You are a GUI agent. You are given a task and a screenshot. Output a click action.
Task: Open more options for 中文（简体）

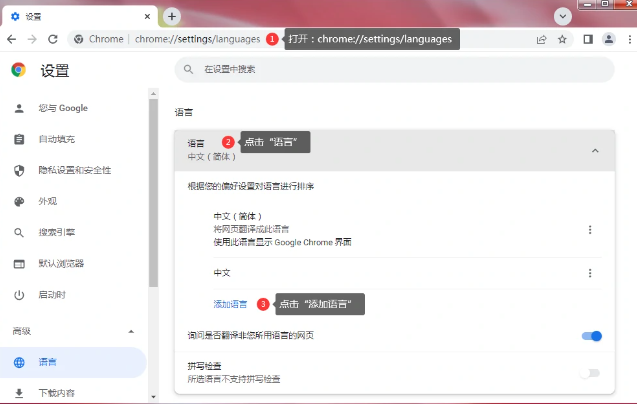click(x=590, y=229)
